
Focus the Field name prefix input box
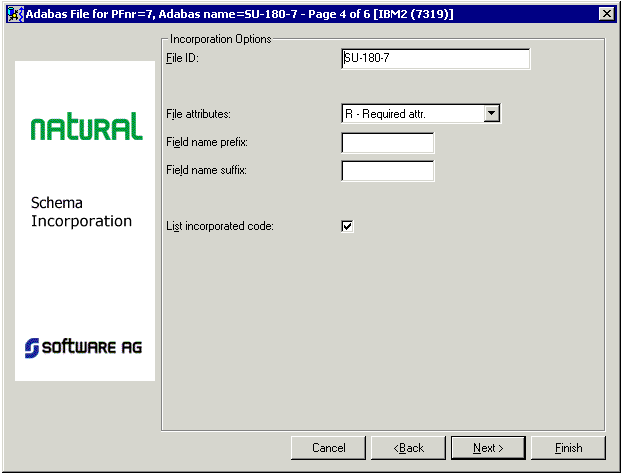pos(388,143)
